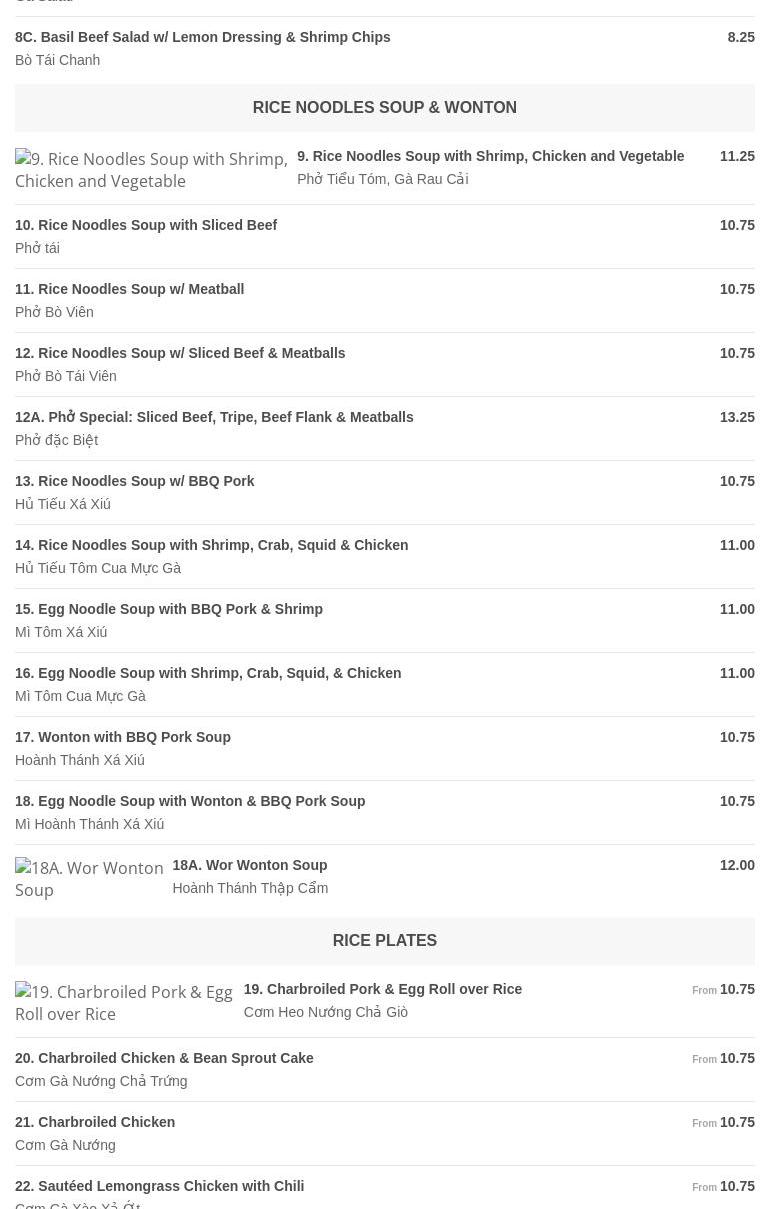The width and height of the screenshot is (770, 1209).
Task: Open item 9 Rice Noodles Soup with Shrimp title
Action: pos(490,157)
